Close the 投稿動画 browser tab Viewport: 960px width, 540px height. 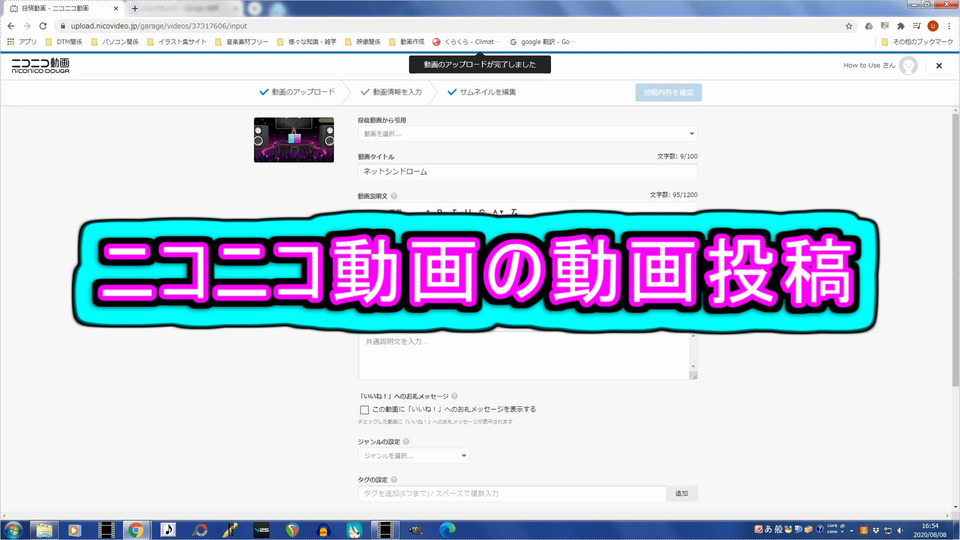tap(116, 9)
